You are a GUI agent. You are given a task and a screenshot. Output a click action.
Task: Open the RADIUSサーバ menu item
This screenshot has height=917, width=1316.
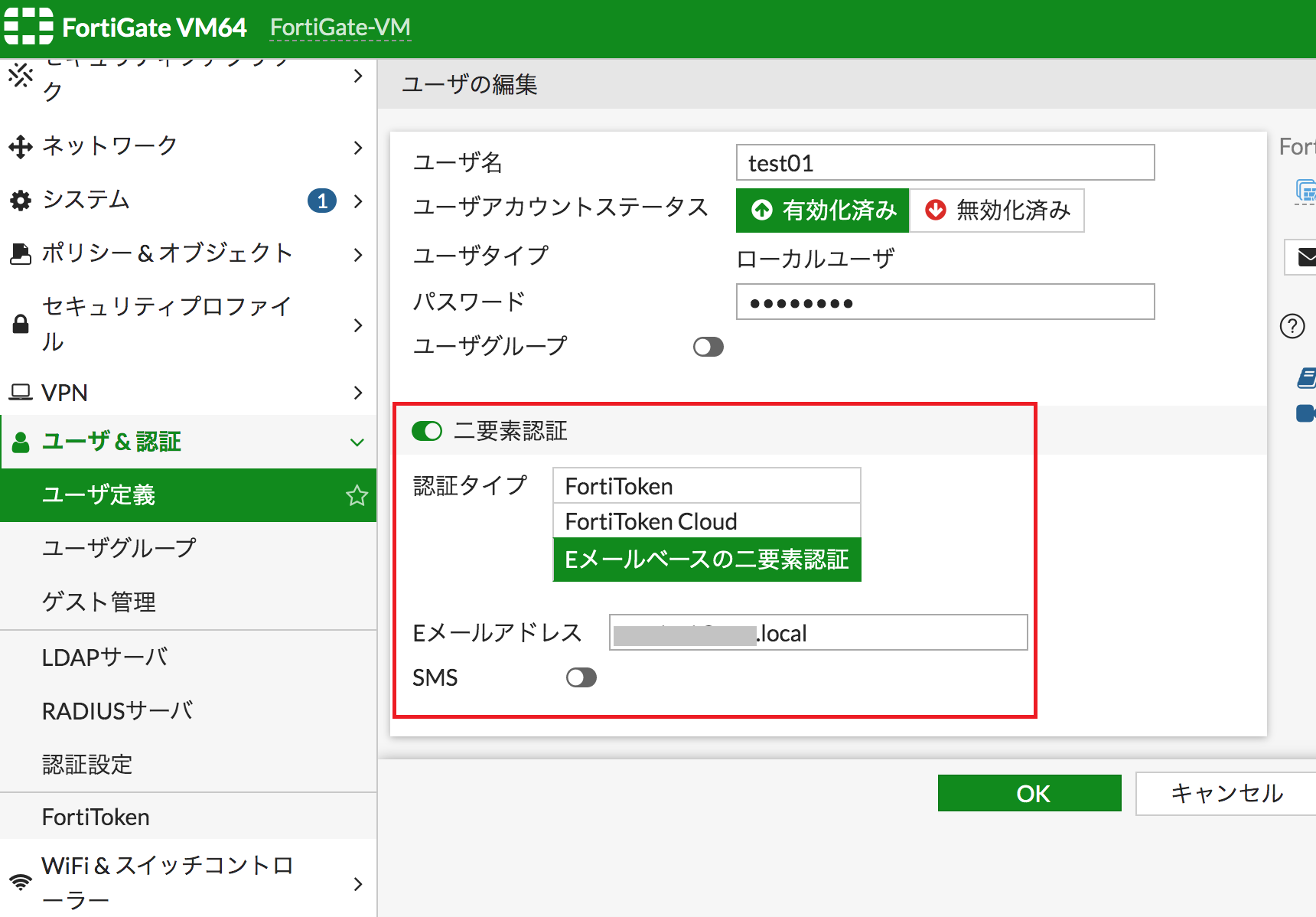coord(188,711)
